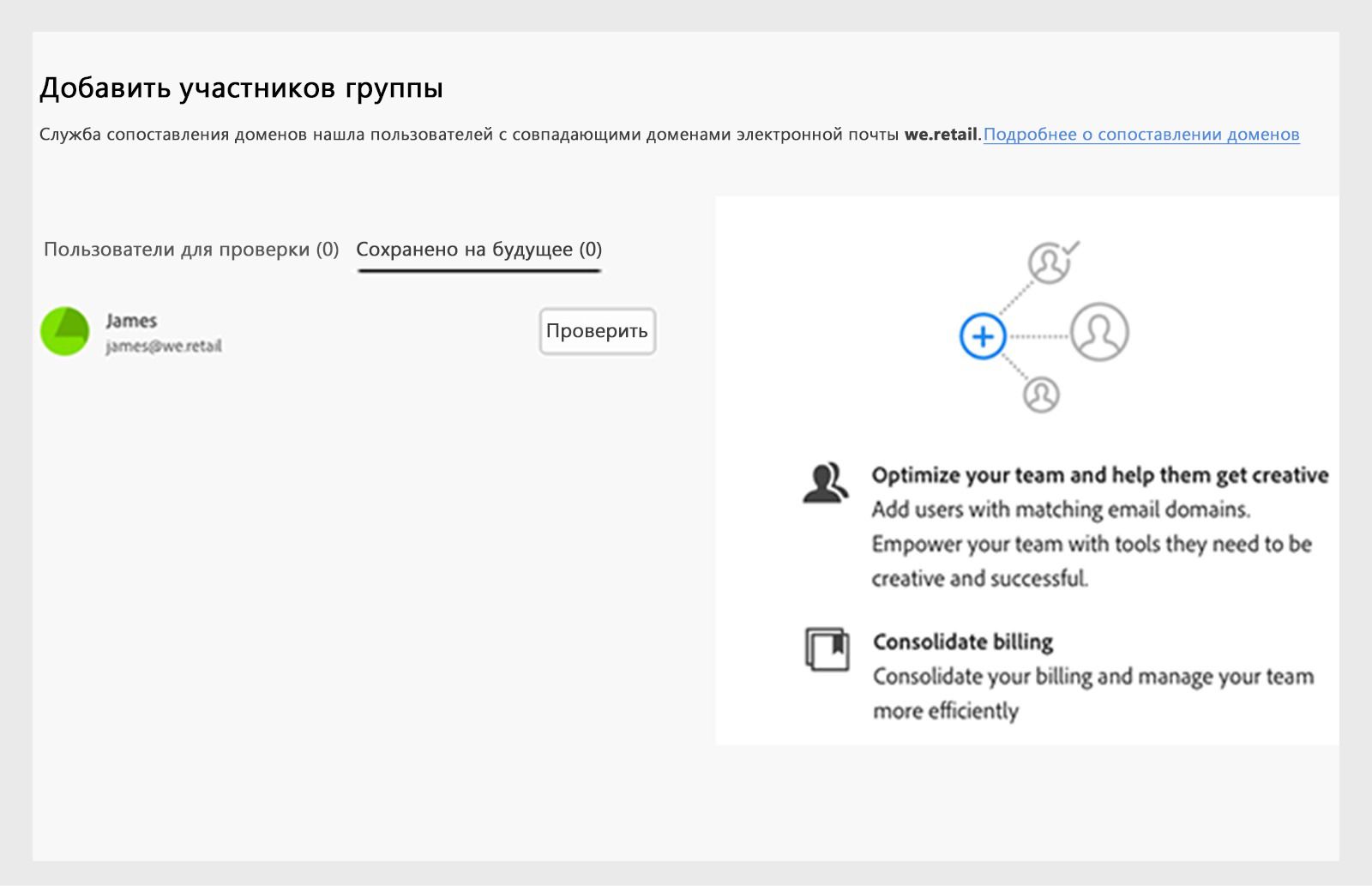Click the Consolidate billing bookmark icon
This screenshot has width=1372, height=886.
pyautogui.click(x=827, y=649)
